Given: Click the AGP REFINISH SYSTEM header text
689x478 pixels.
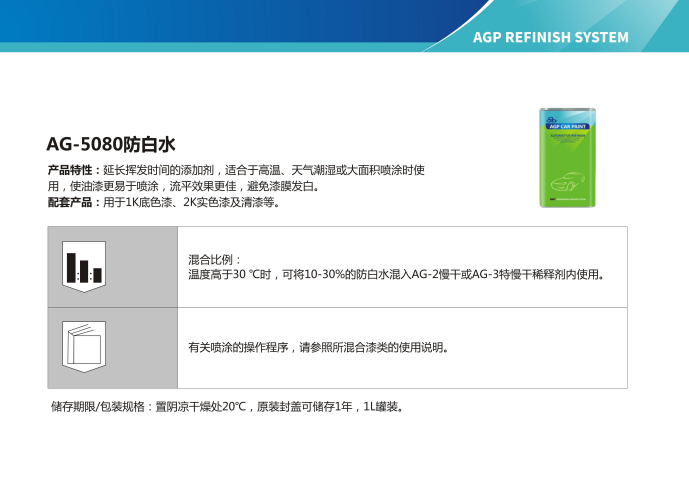Looking at the screenshot, I should click(551, 37).
